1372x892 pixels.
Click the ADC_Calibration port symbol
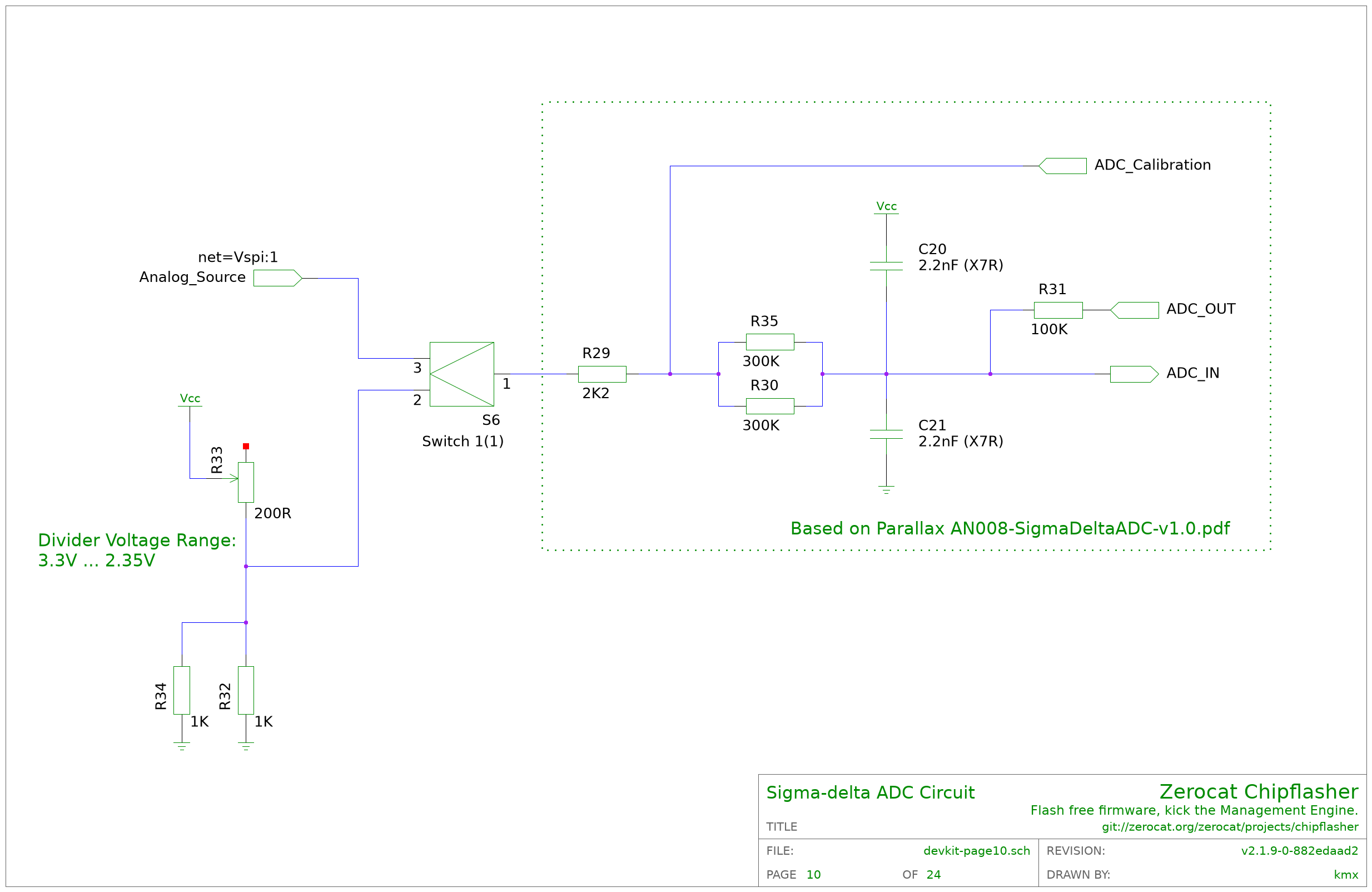[x=1062, y=166]
